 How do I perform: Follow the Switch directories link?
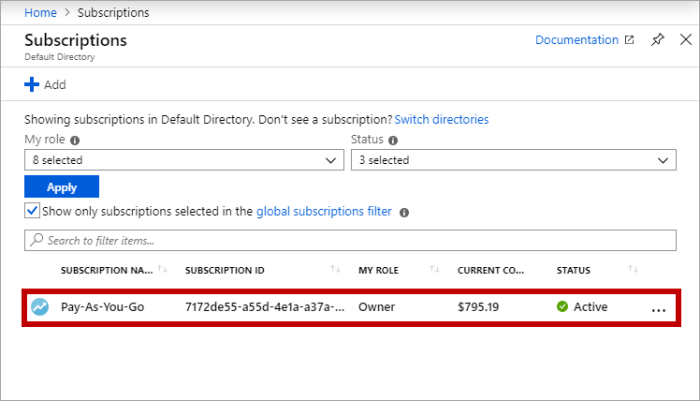[x=442, y=119]
